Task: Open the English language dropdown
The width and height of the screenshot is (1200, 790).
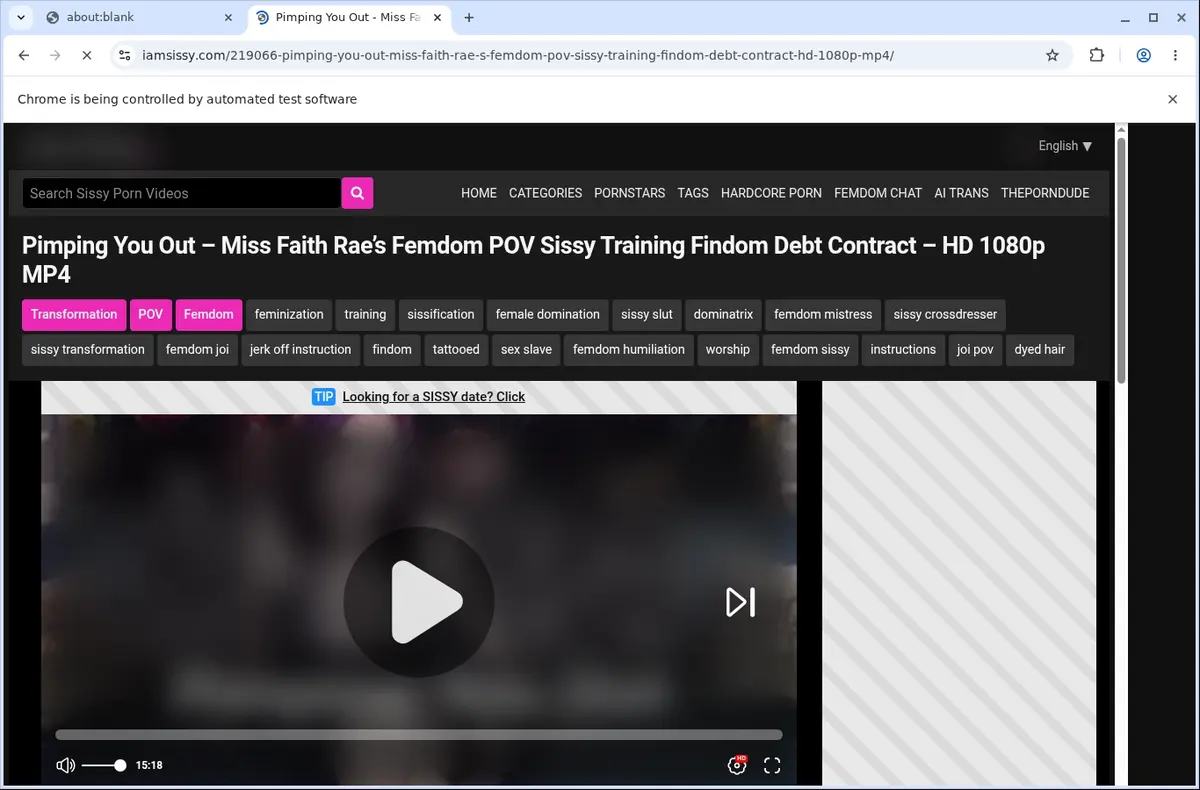Action: pos(1065,146)
